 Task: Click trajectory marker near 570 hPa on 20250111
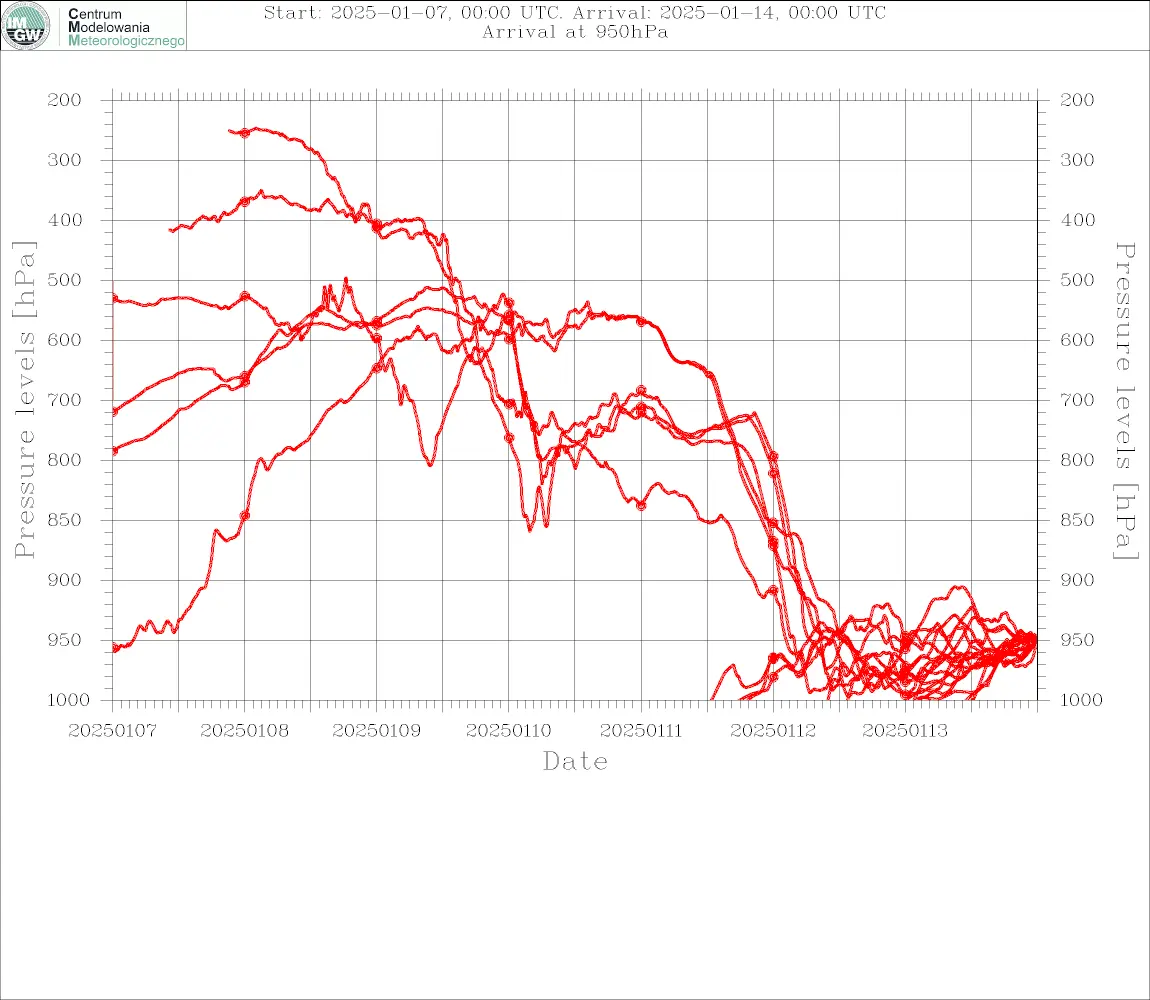(x=641, y=321)
